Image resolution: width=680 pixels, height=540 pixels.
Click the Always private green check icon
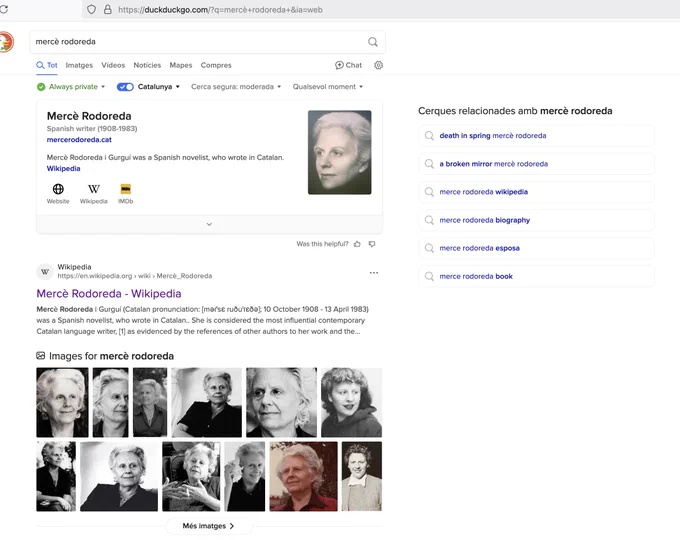[x=41, y=87]
